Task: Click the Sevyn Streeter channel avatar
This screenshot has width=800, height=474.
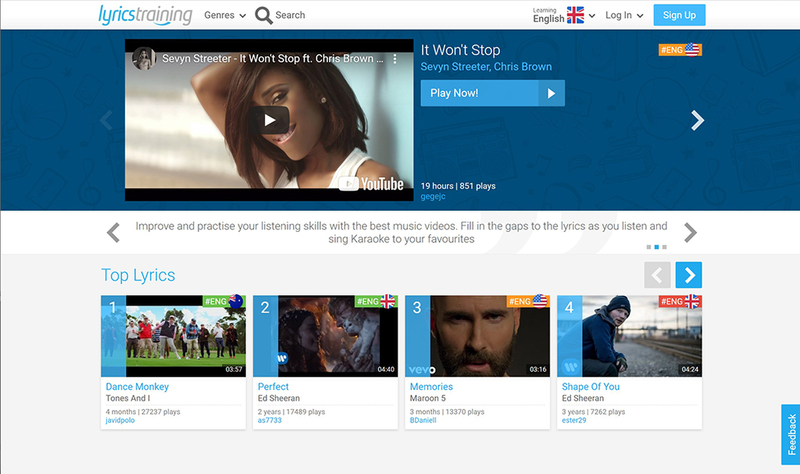Action: tap(144, 59)
